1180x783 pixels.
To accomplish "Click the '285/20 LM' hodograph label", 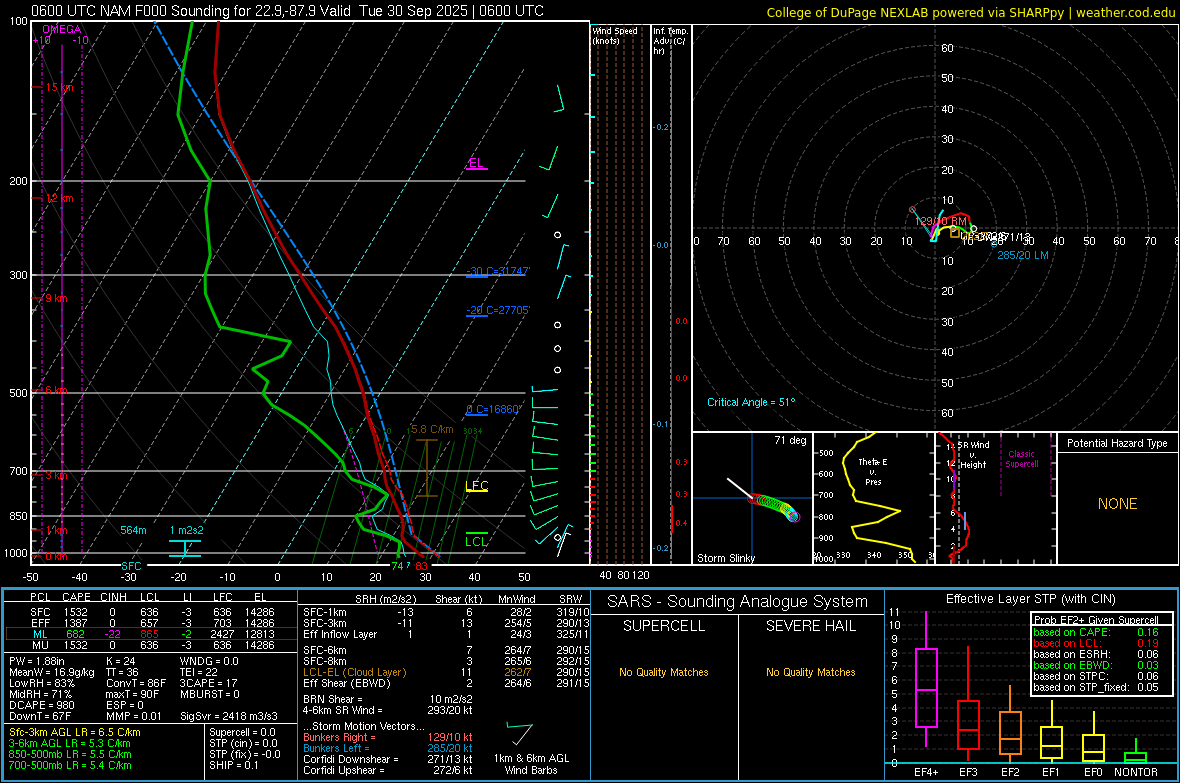I will tap(1023, 255).
